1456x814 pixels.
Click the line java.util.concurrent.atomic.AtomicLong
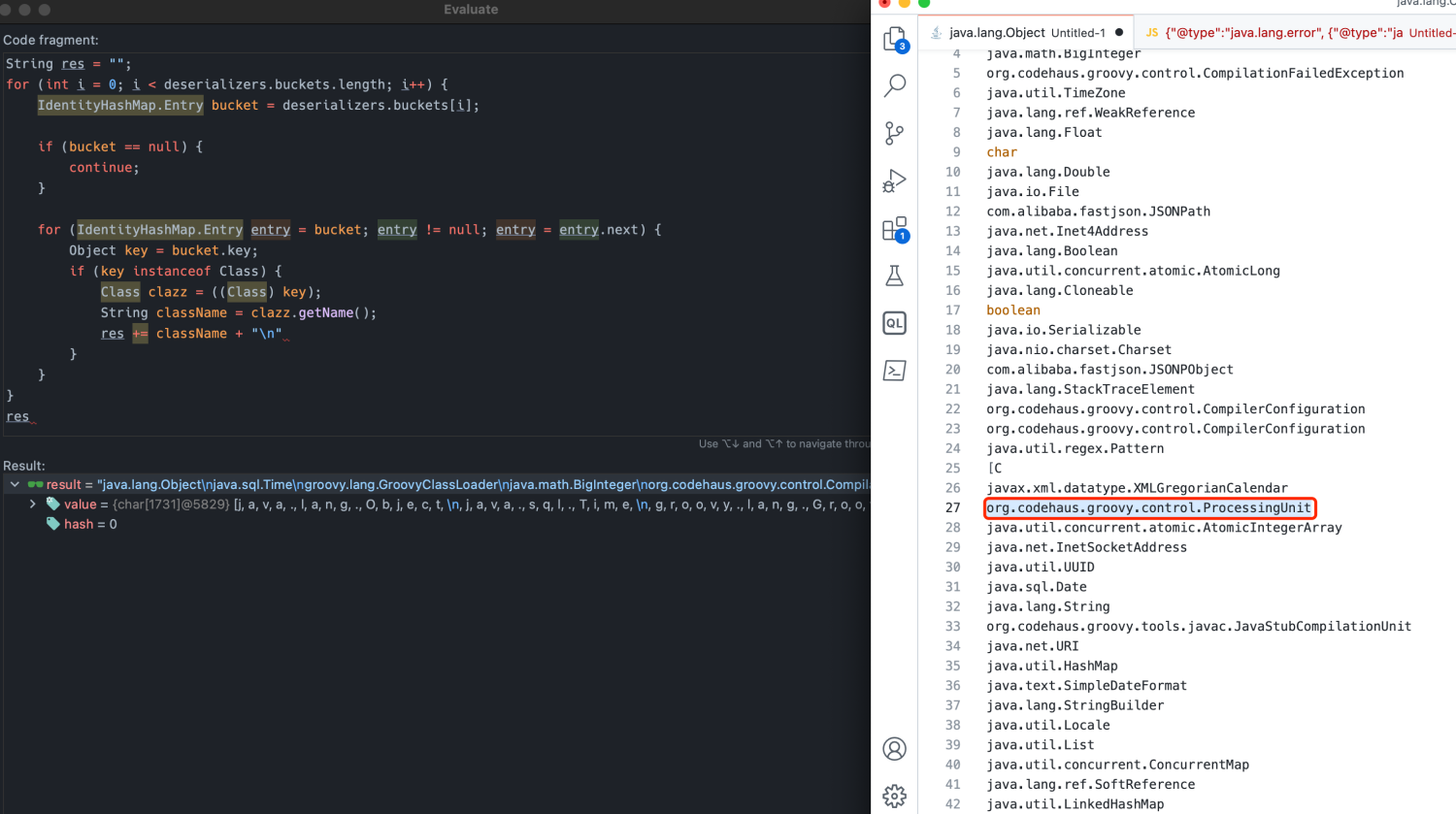[x=1133, y=271]
